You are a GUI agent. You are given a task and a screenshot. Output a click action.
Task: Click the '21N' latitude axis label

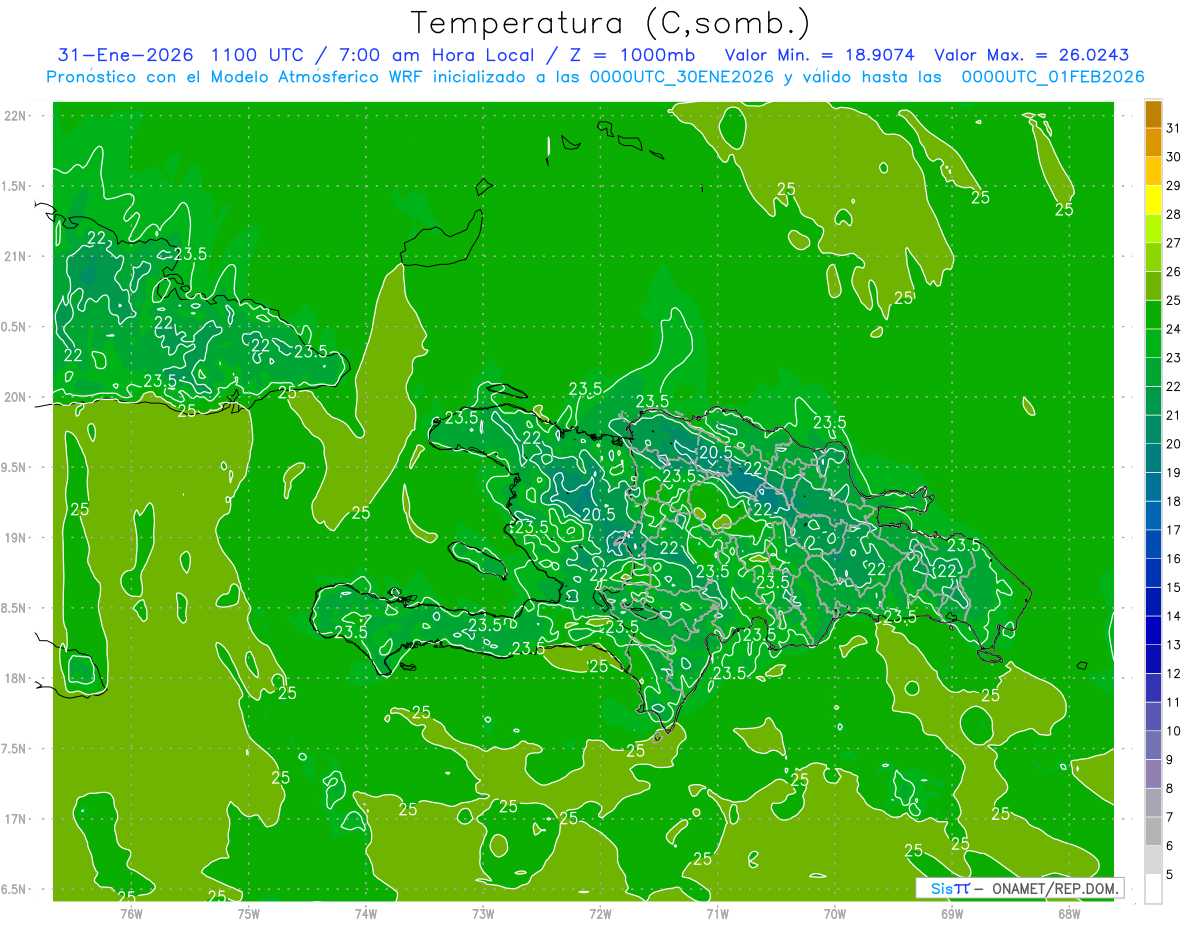14,256
